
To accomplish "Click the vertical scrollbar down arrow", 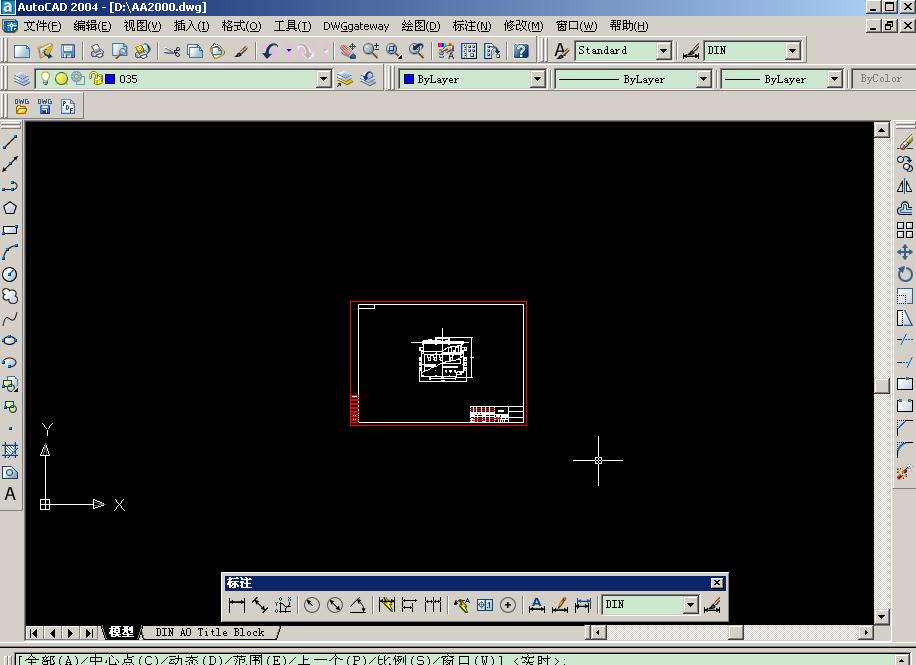I will [882, 617].
